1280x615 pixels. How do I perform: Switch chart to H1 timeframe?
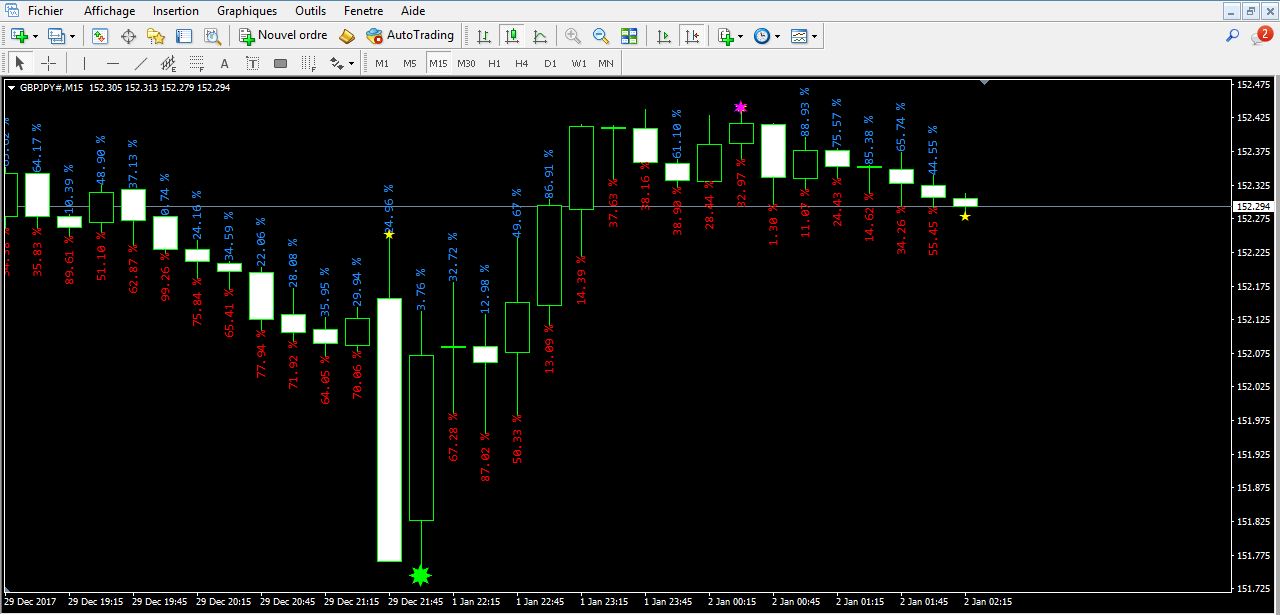[x=494, y=63]
